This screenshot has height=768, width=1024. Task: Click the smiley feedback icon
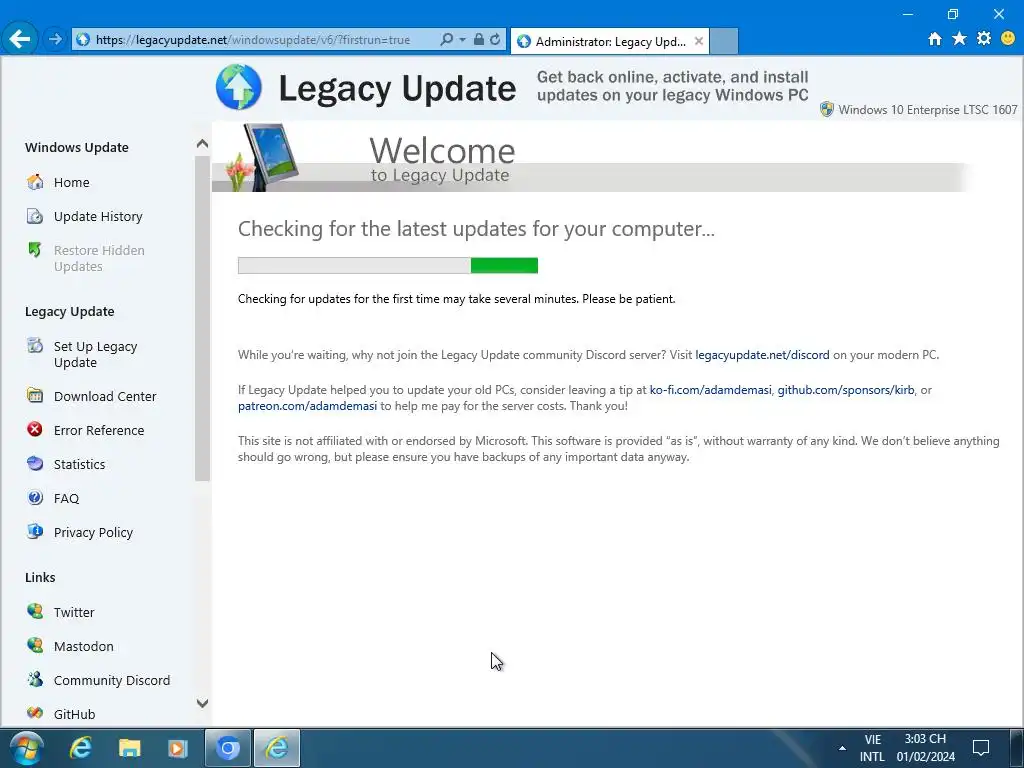[1008, 39]
